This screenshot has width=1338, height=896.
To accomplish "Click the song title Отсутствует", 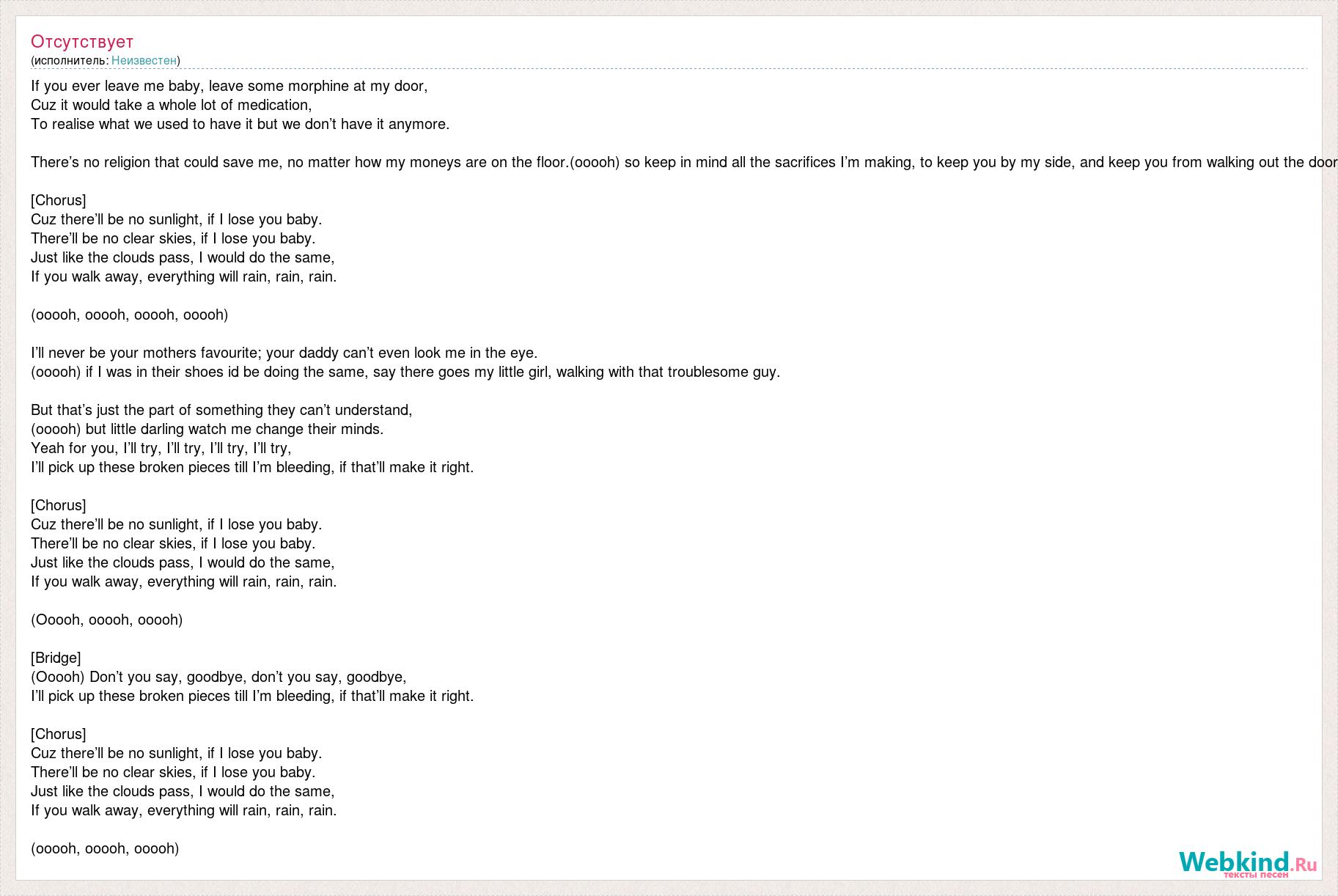I will (x=82, y=41).
